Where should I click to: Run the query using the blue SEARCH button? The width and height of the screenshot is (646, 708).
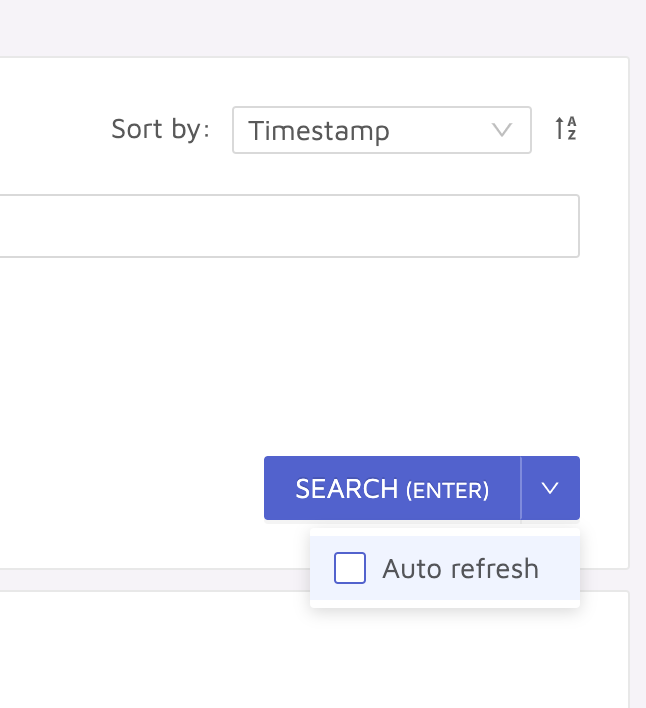click(x=392, y=488)
